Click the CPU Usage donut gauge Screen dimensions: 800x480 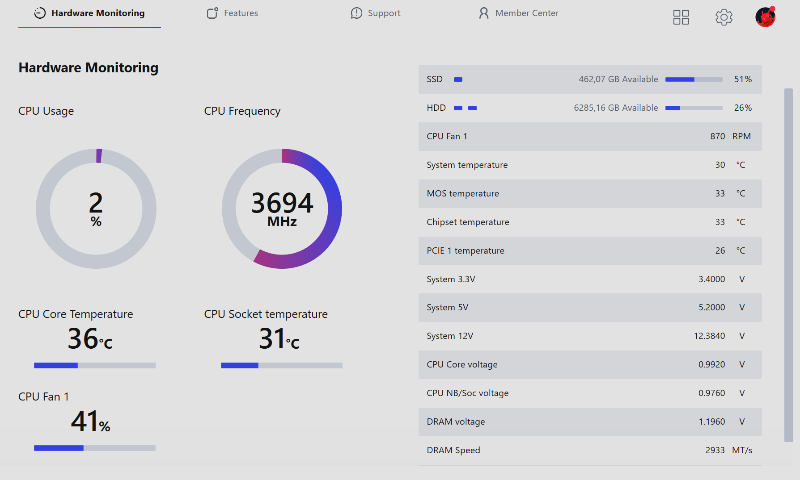point(96,209)
